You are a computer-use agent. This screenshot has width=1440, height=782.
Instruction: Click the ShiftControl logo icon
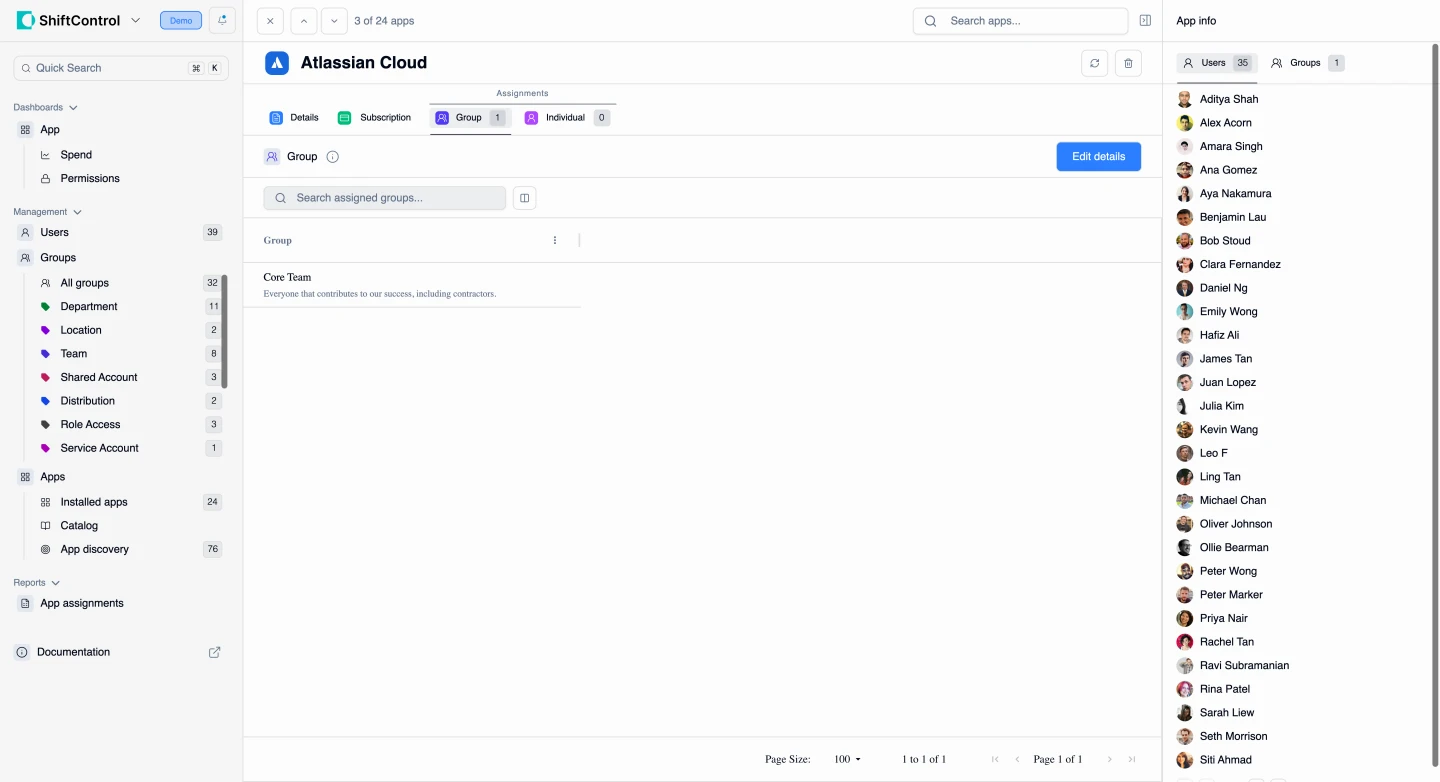(25, 20)
